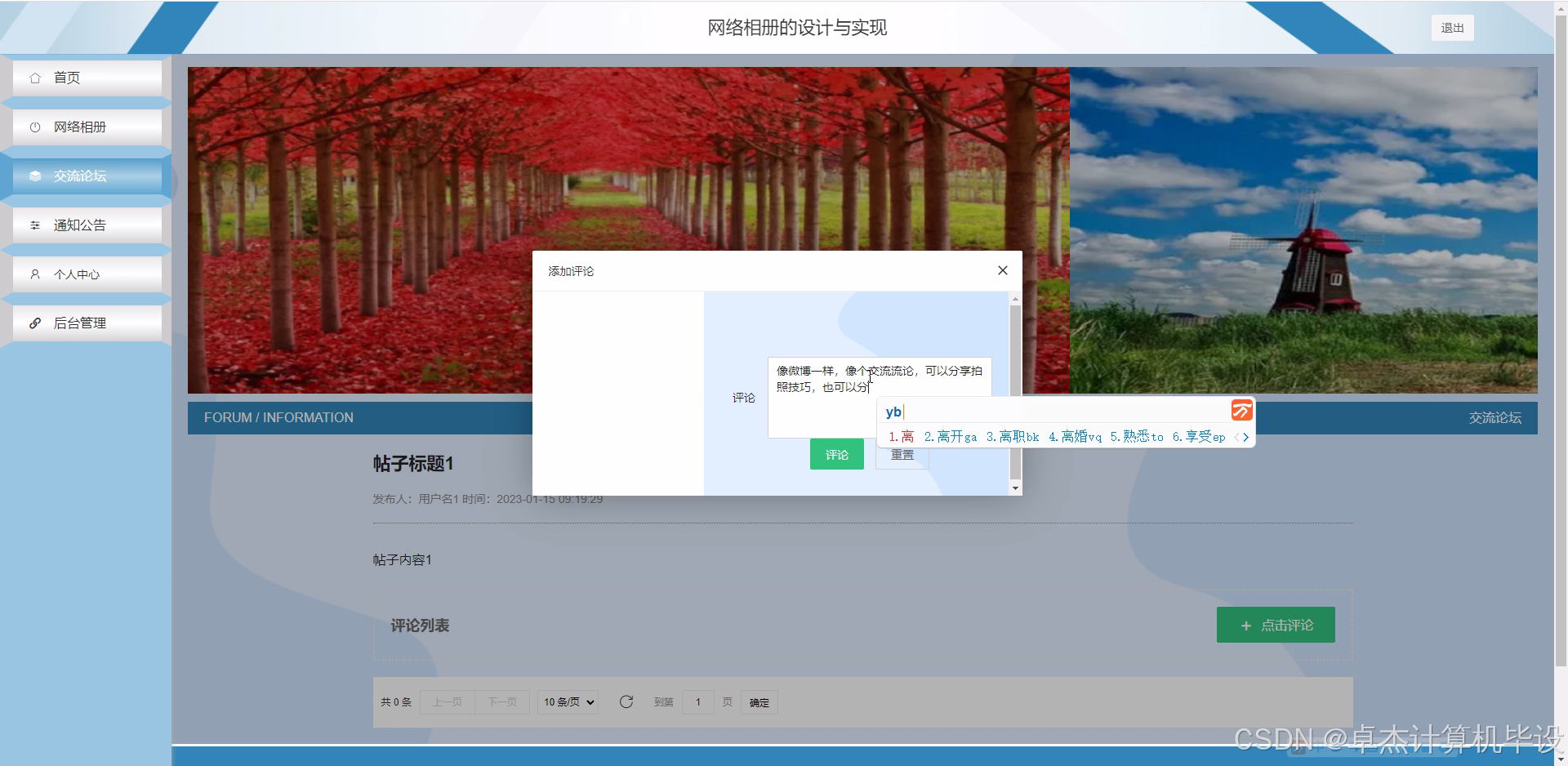Click the browser page scrollbar up arrow
The image size is (1568, 766).
(1561, 7)
